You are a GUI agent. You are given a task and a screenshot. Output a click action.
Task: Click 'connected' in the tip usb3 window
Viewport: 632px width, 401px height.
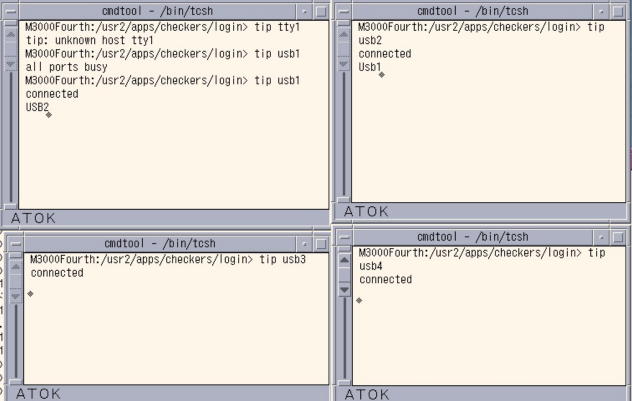[57, 273]
